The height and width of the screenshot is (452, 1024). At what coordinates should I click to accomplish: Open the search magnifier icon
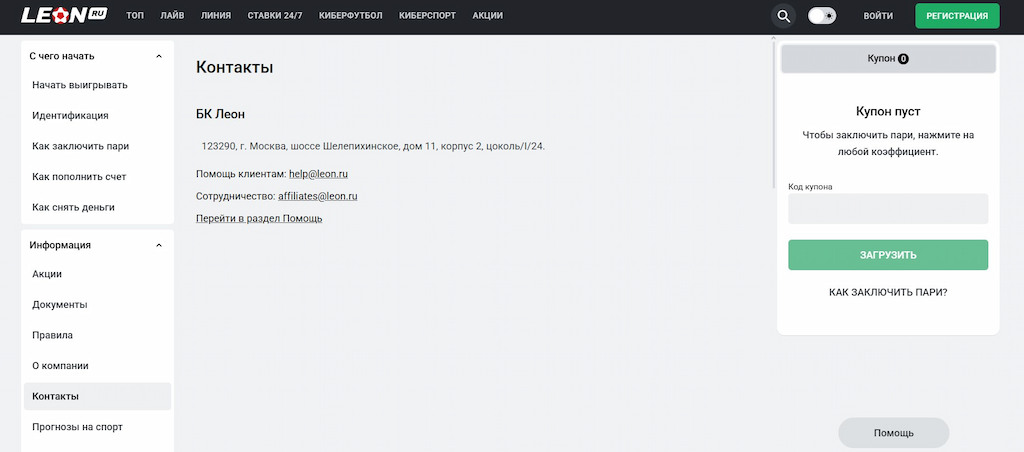pos(783,16)
